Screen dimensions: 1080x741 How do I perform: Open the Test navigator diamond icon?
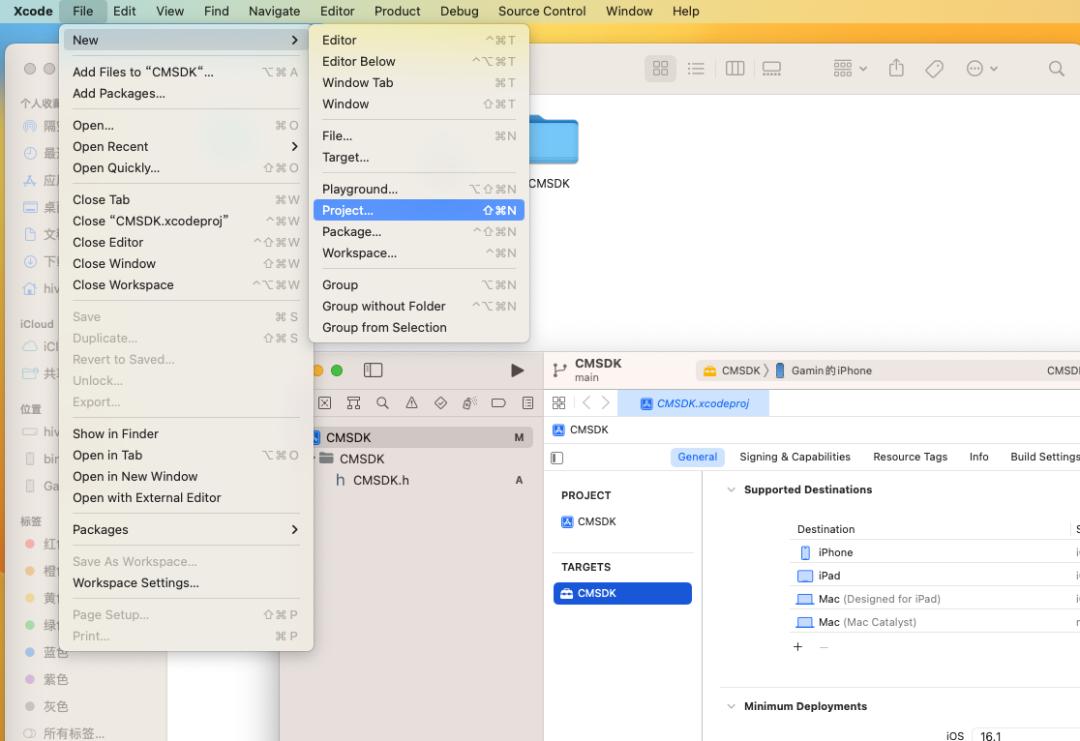click(x=441, y=403)
